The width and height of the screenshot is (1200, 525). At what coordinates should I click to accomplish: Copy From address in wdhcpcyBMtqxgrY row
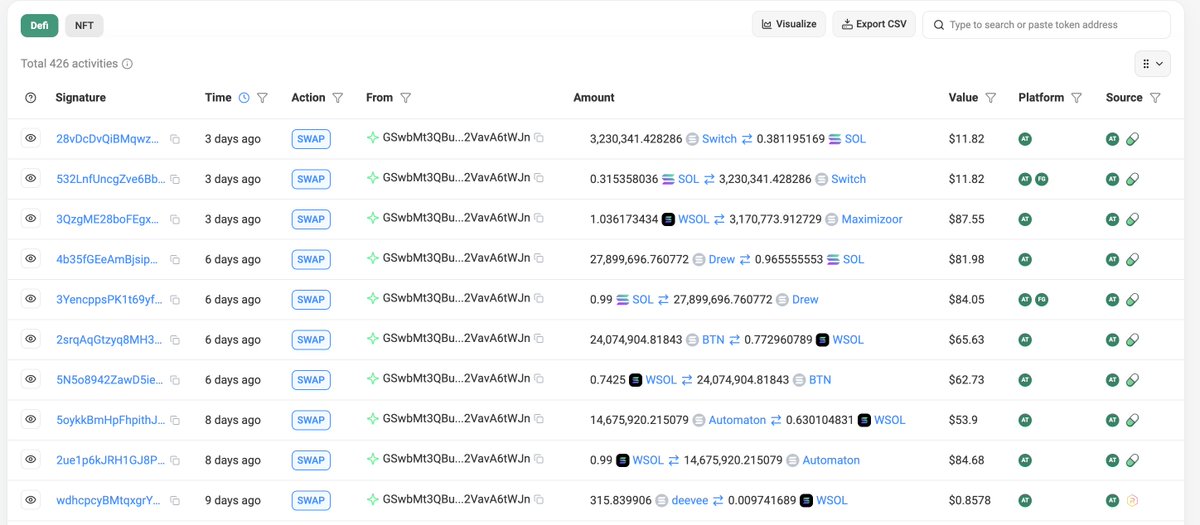[539, 499]
